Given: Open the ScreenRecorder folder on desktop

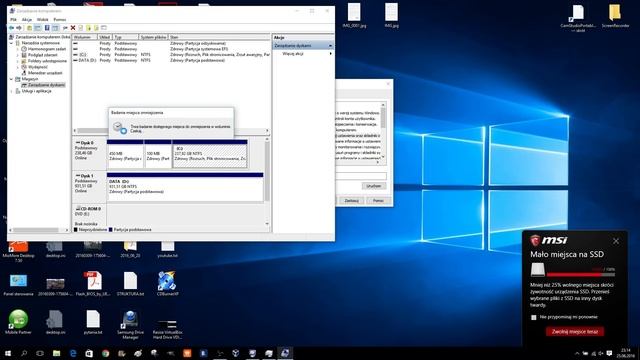Looking at the screenshot, I should pos(615,16).
